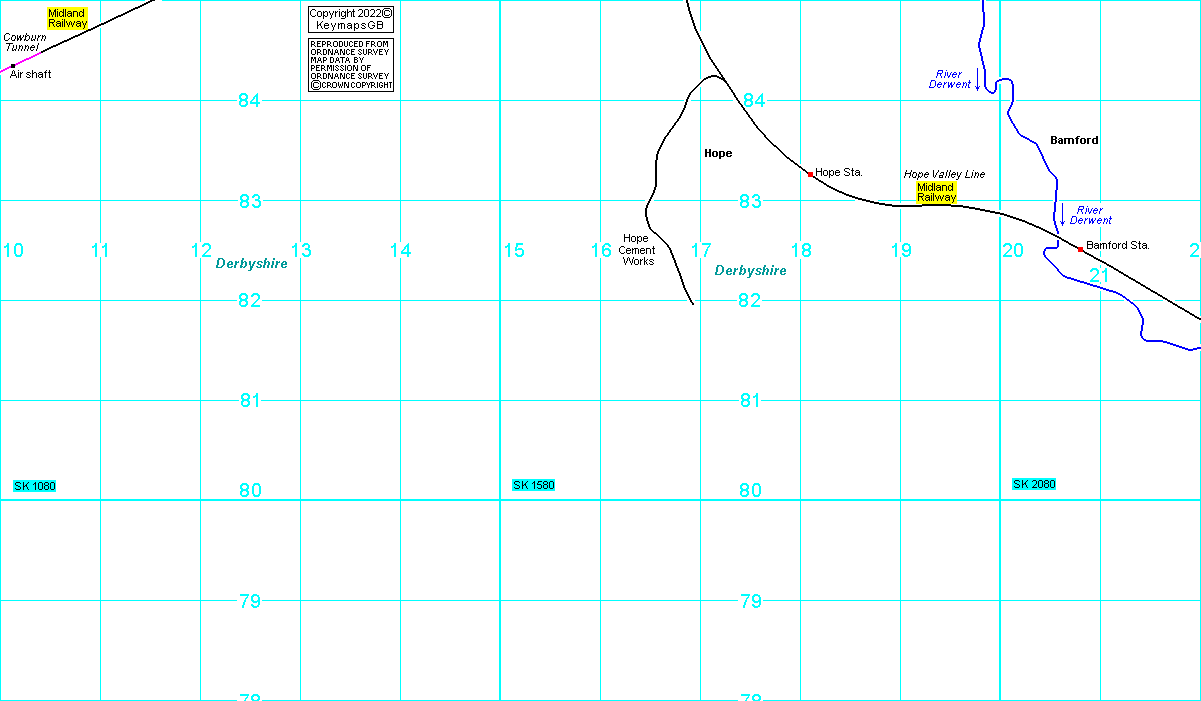1201x701 pixels.
Task: Click the red Bamford Sta. station marker
Action: point(1080,249)
